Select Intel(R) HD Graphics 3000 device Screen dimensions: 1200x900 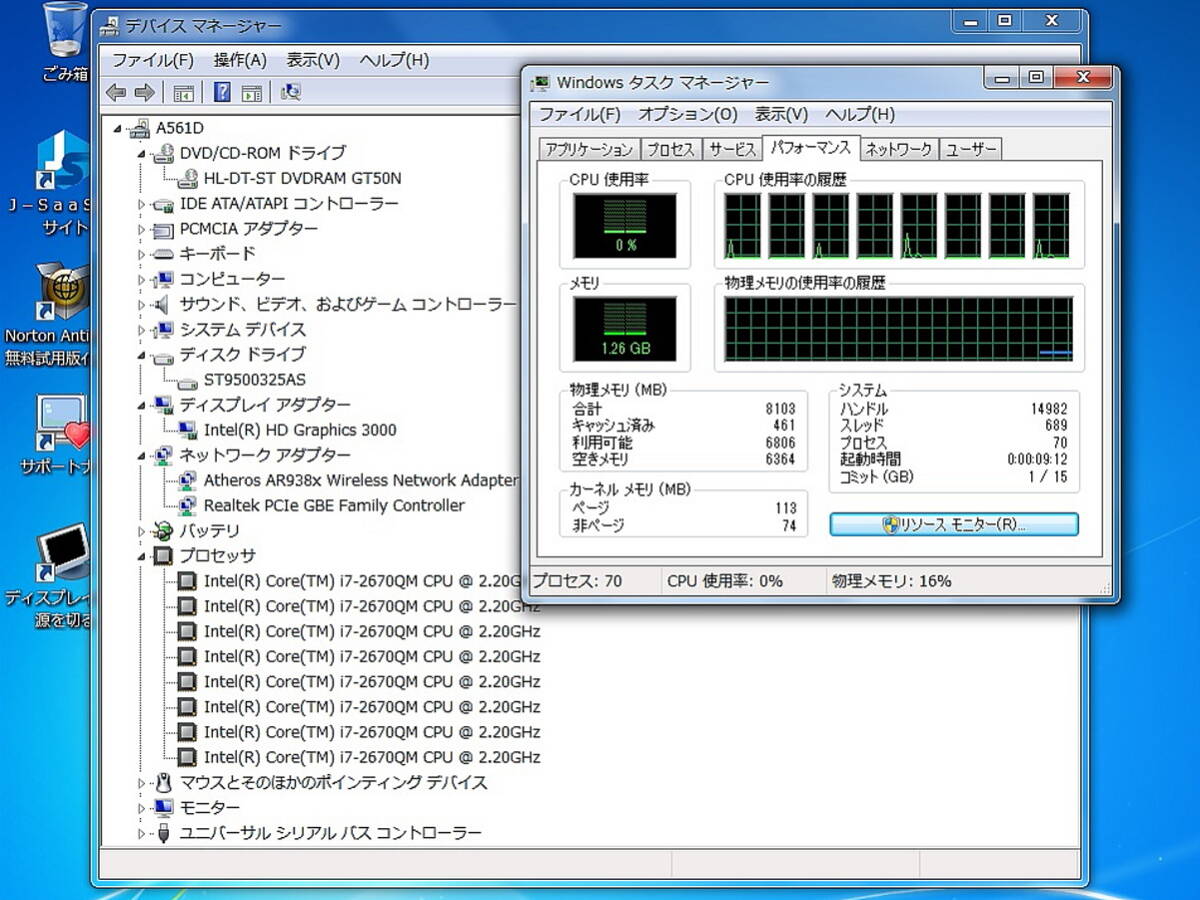point(300,430)
